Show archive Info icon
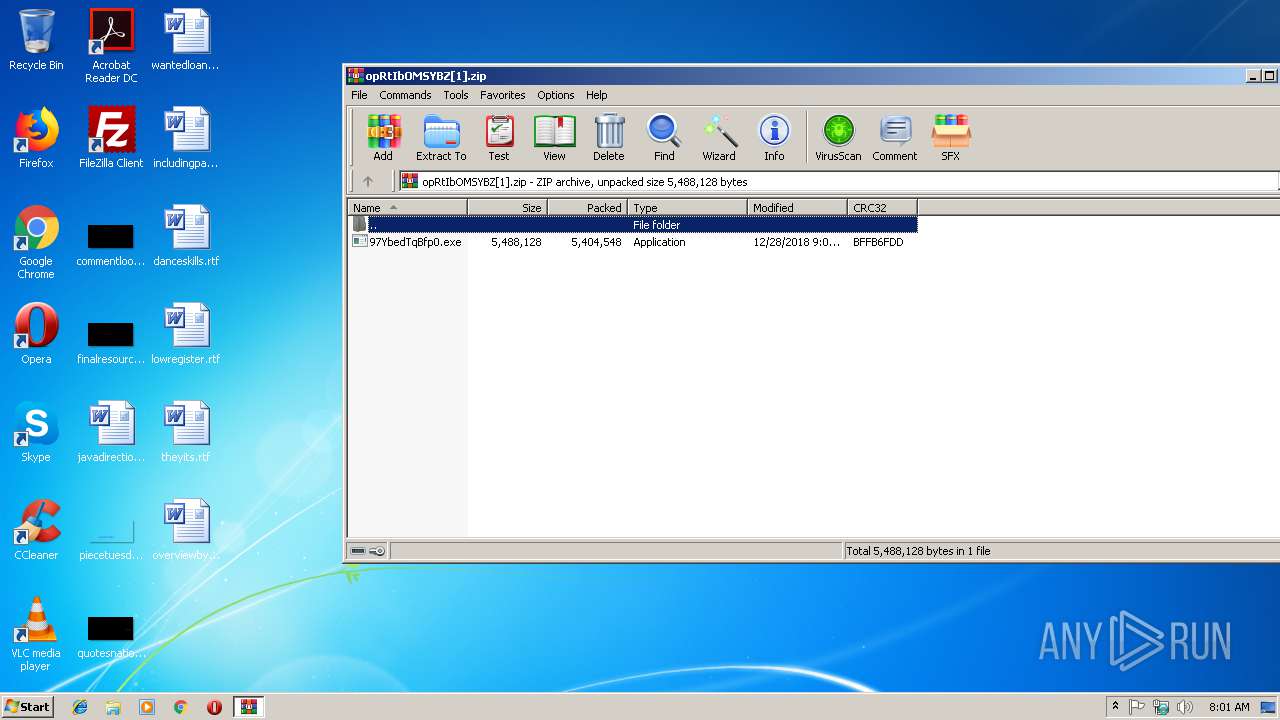 tap(774, 138)
